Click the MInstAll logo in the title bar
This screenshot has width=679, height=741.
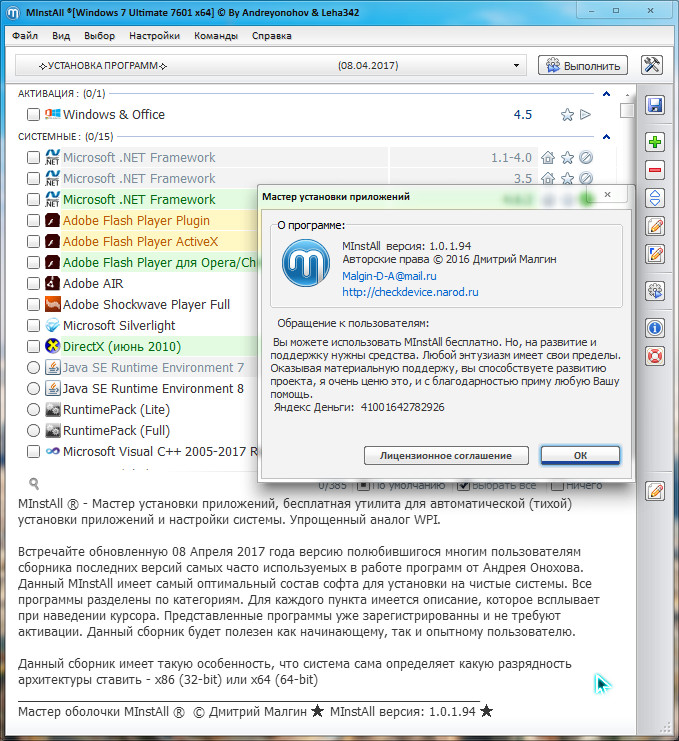tap(13, 12)
